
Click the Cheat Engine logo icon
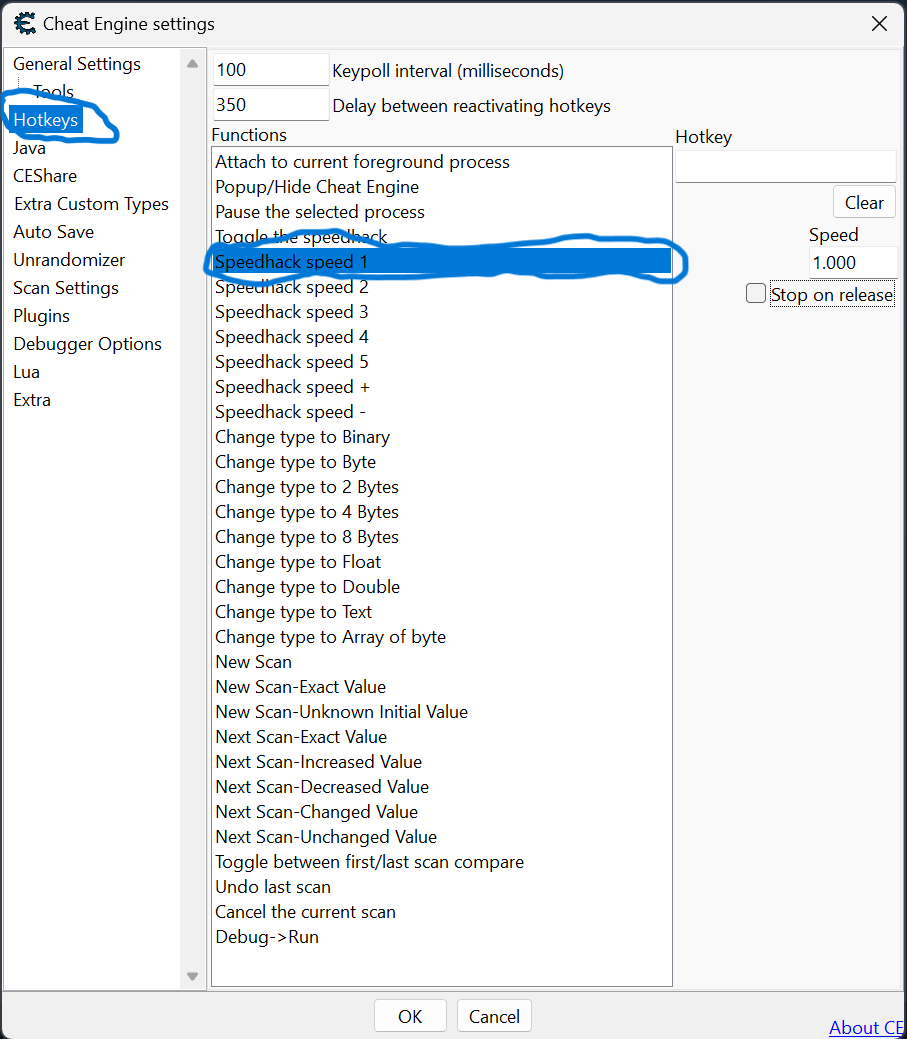pyautogui.click(x=25, y=23)
